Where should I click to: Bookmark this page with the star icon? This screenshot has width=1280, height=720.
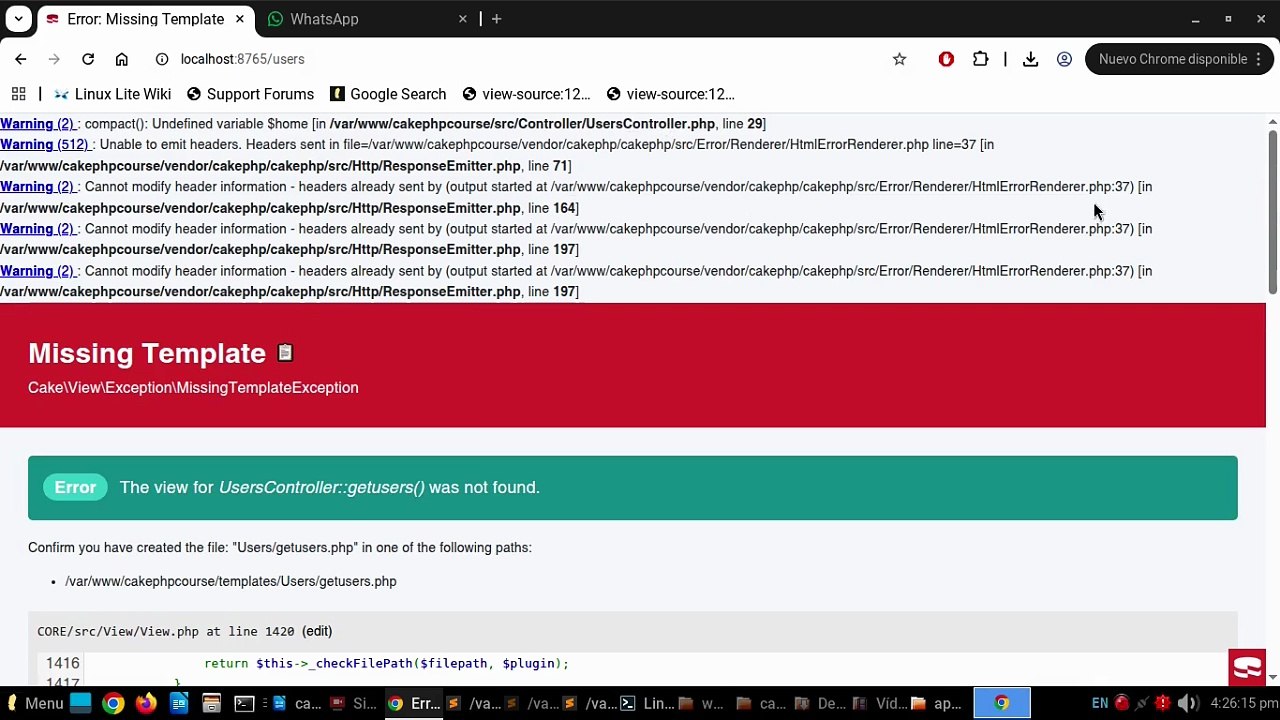click(899, 59)
